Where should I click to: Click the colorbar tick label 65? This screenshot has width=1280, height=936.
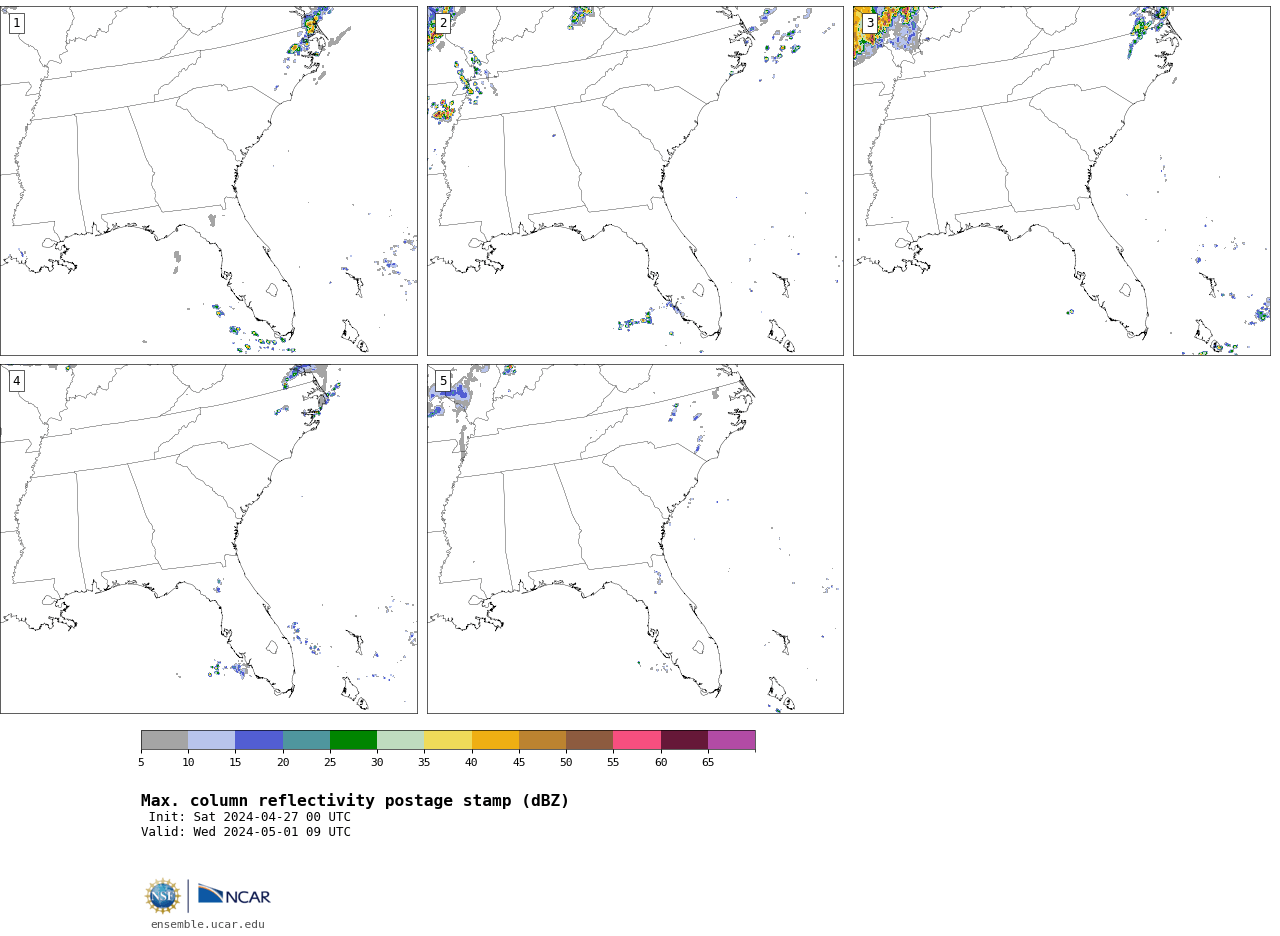coord(708,762)
